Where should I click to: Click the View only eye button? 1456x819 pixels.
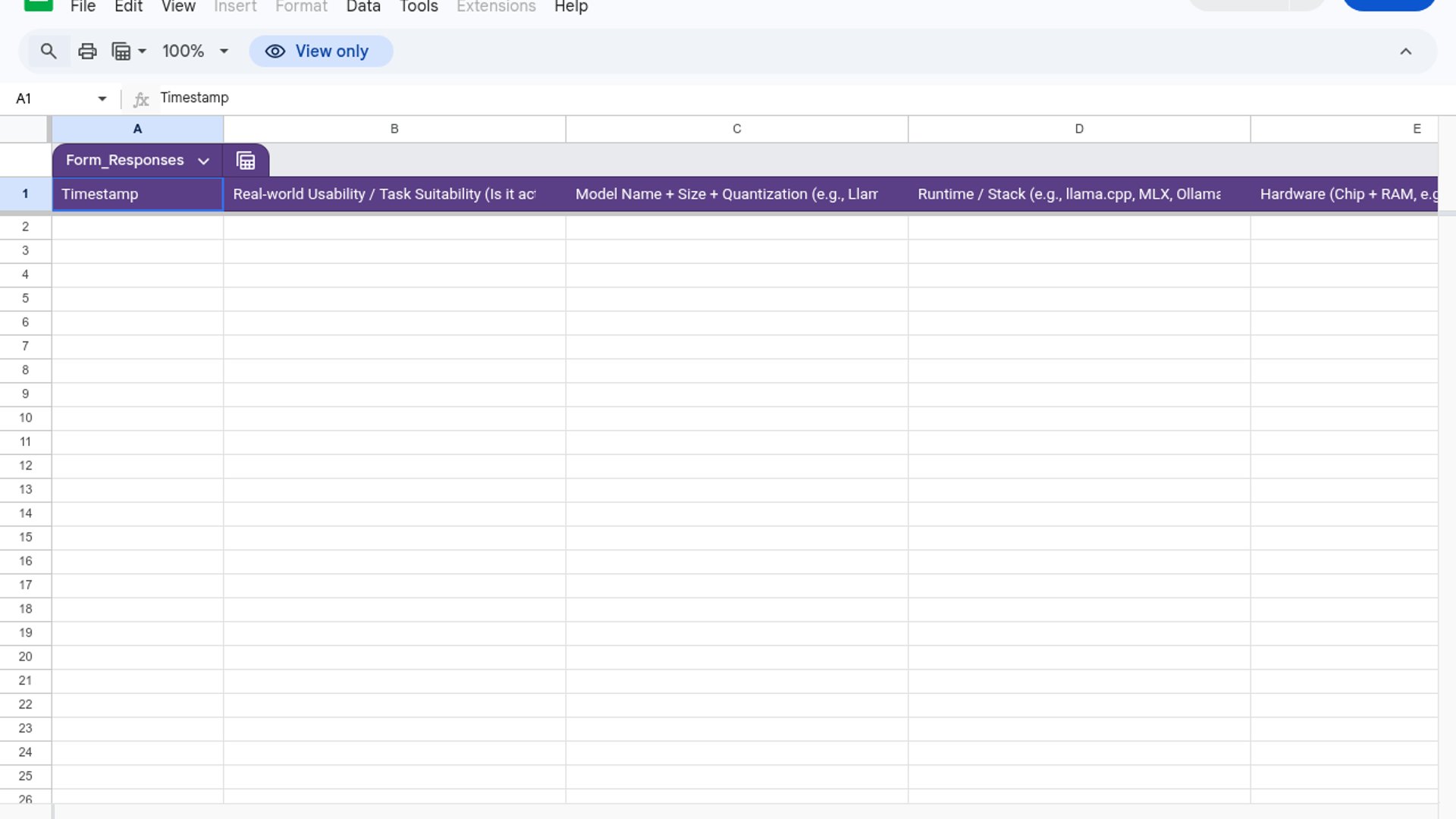point(321,52)
